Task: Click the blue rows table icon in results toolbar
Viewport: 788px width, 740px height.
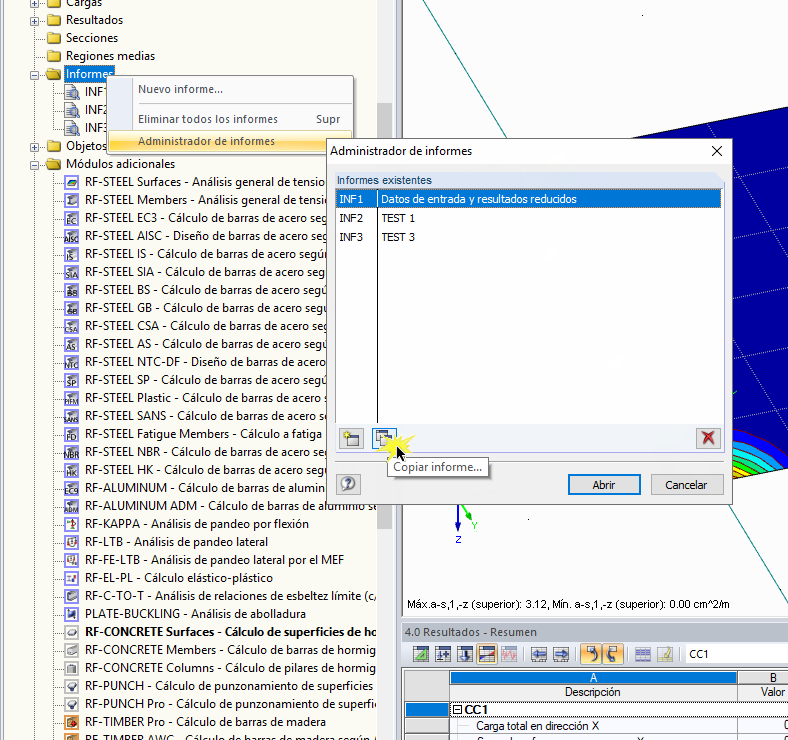Action: coord(643,654)
